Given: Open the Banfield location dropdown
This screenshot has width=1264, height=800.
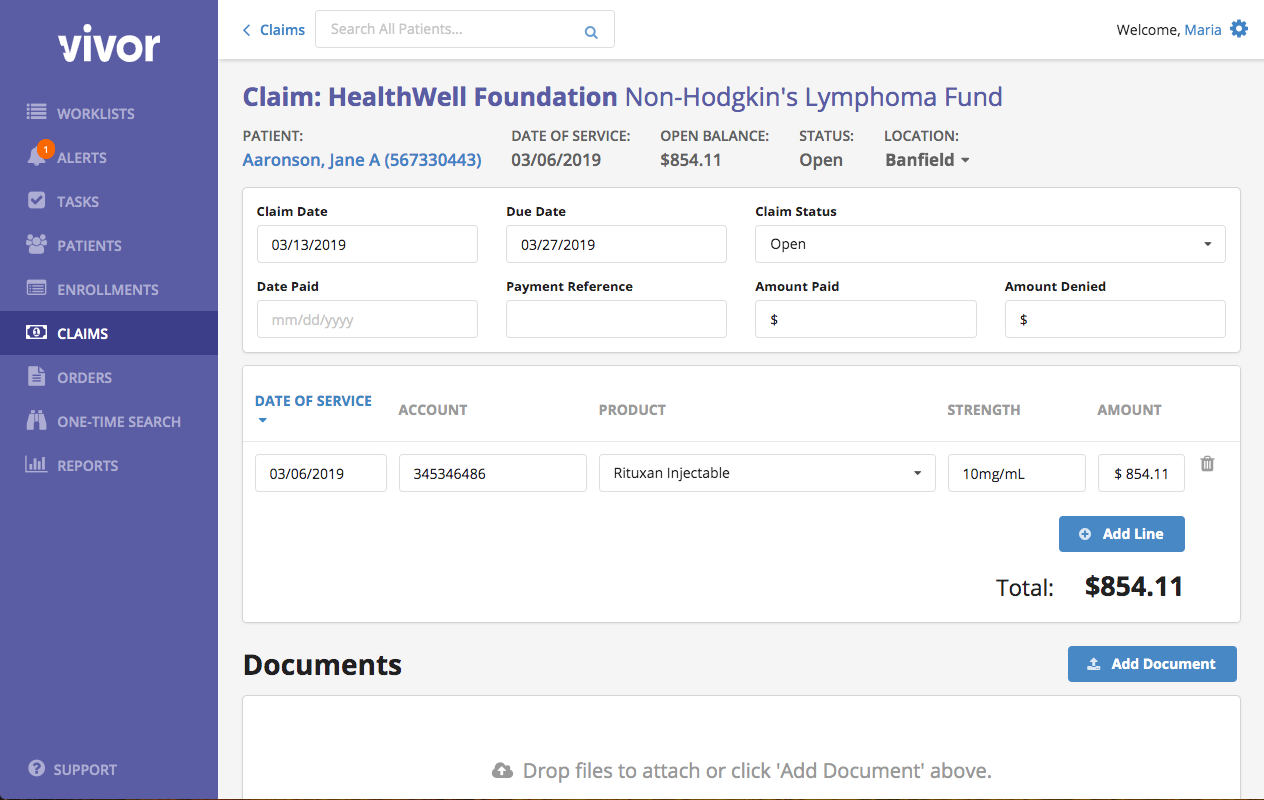Looking at the screenshot, I should [x=927, y=160].
